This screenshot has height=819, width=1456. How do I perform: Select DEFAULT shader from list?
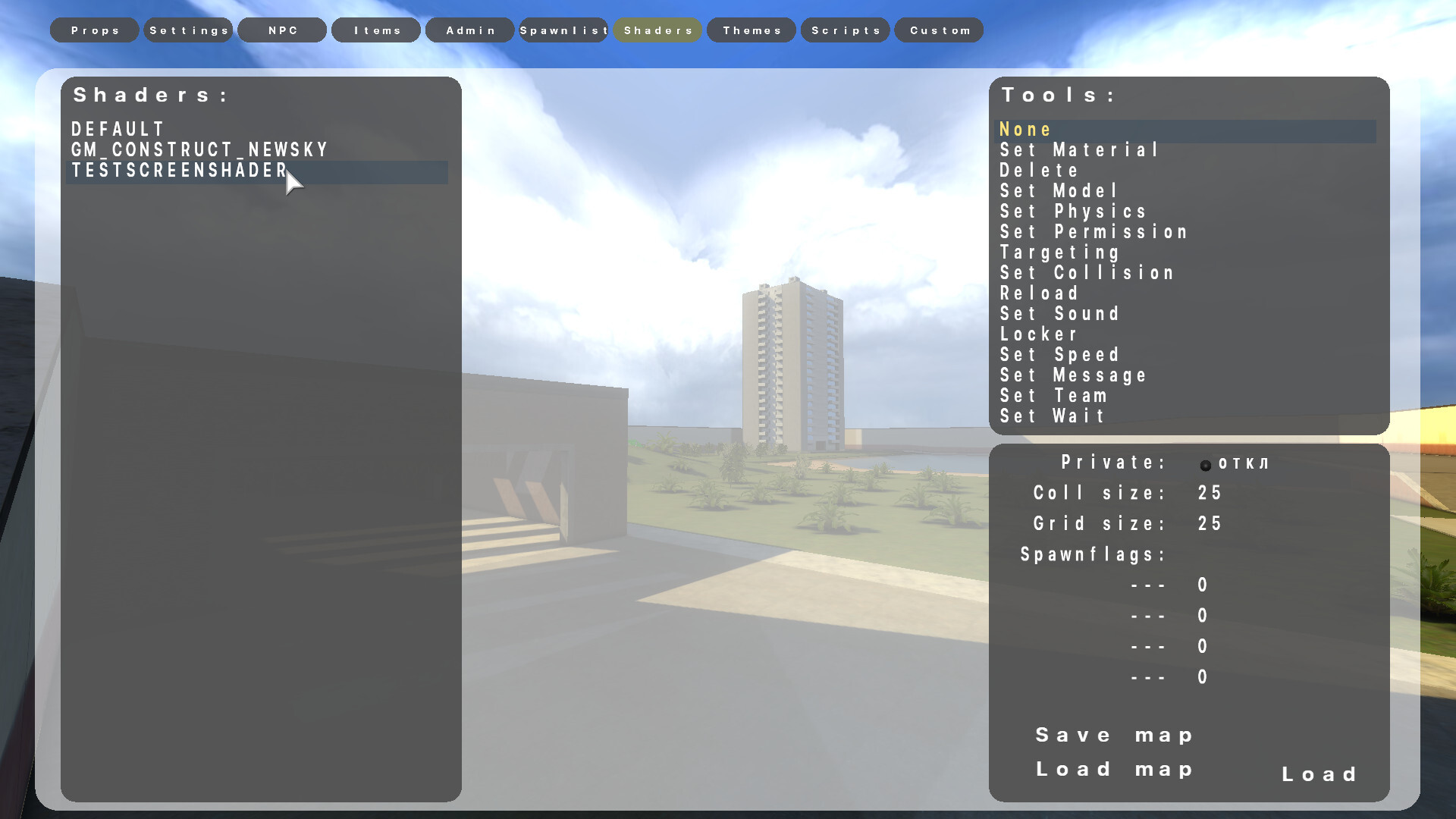[x=118, y=130]
